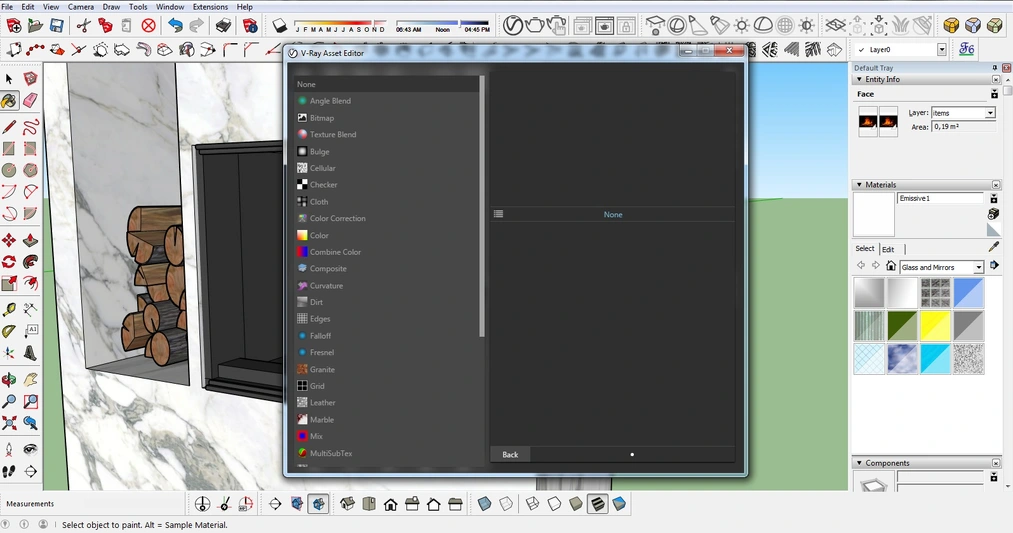Pick the Cloth texture
Screen dimensions: 1013x533
click(x=319, y=202)
